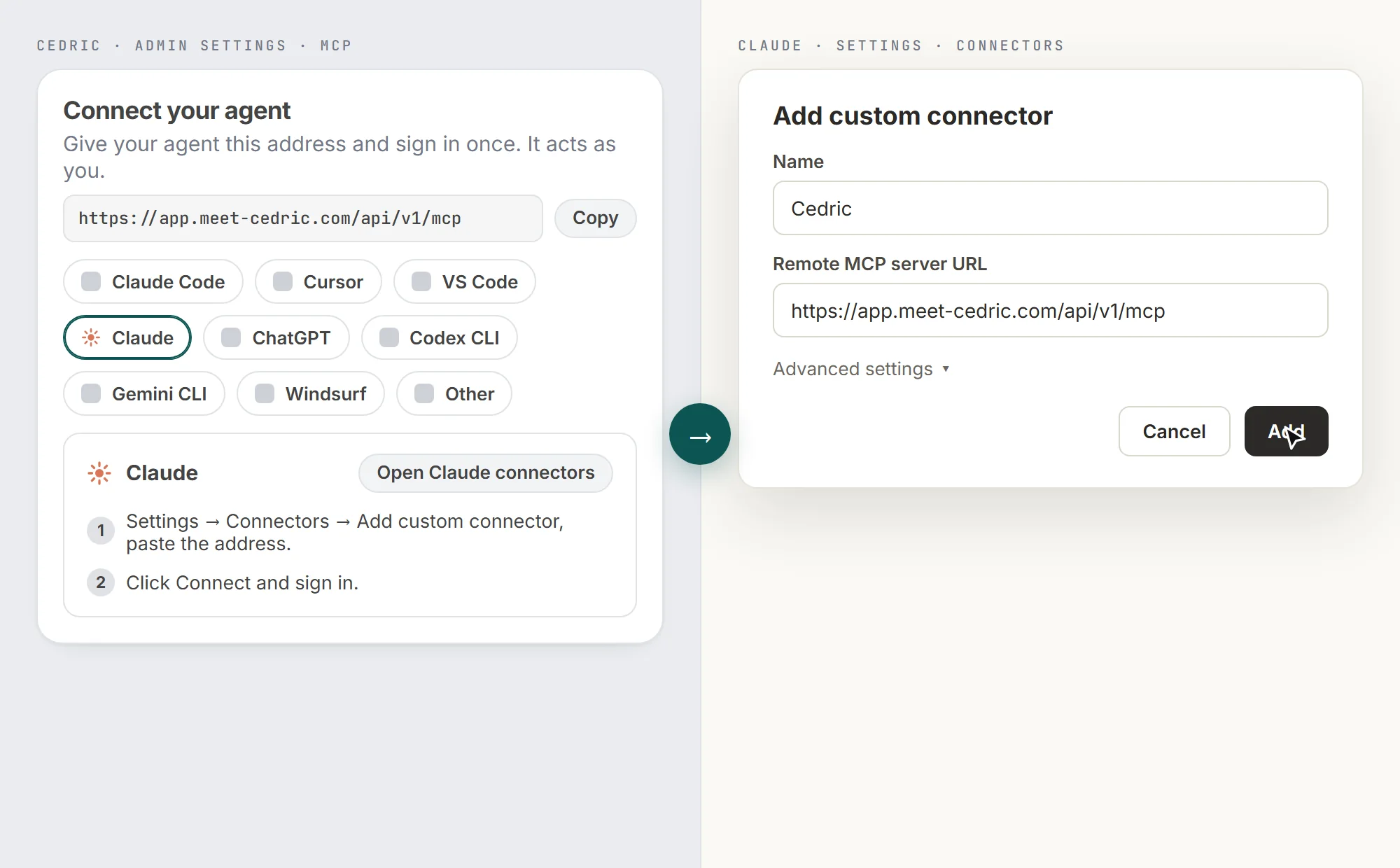This screenshot has height=868, width=1400.
Task: Click the teal arrow circle button
Action: click(x=700, y=434)
